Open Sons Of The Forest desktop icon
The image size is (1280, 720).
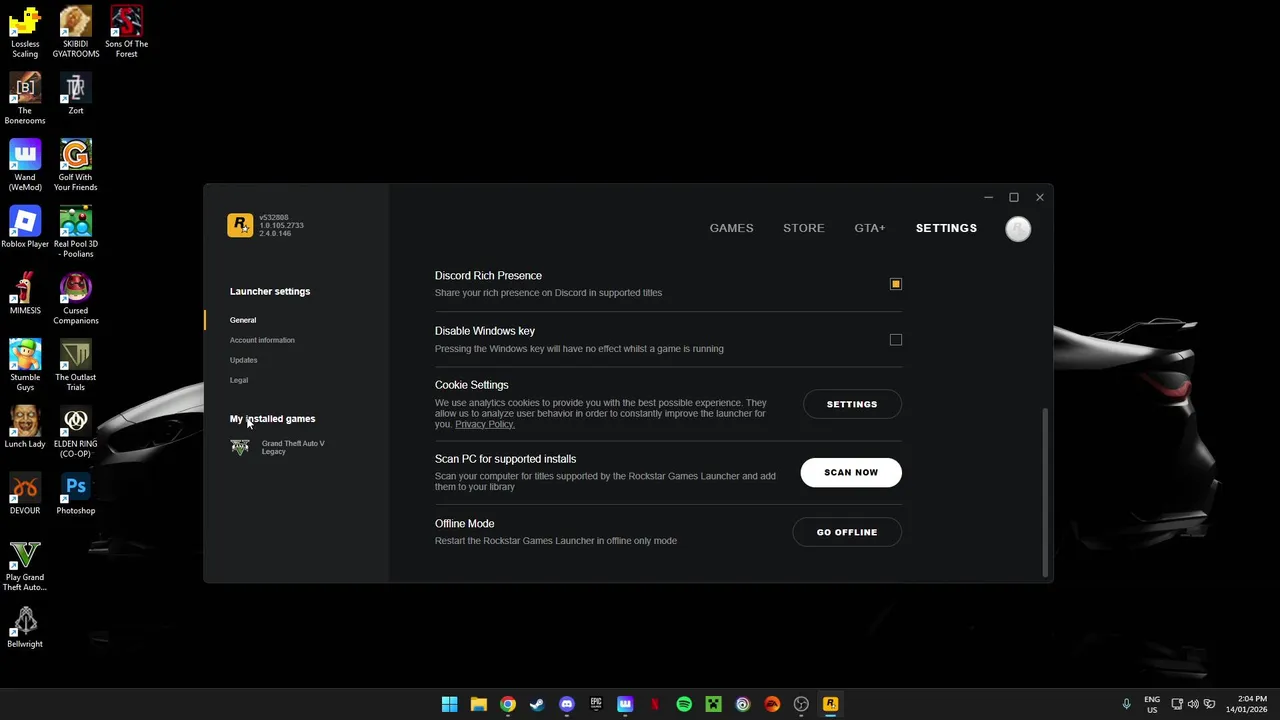(127, 32)
